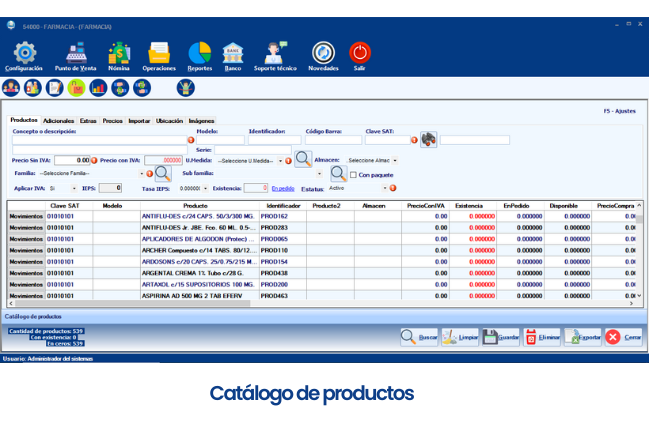Open the Reportes pie chart icon
Screen dimensions: 649x427
coord(200,53)
